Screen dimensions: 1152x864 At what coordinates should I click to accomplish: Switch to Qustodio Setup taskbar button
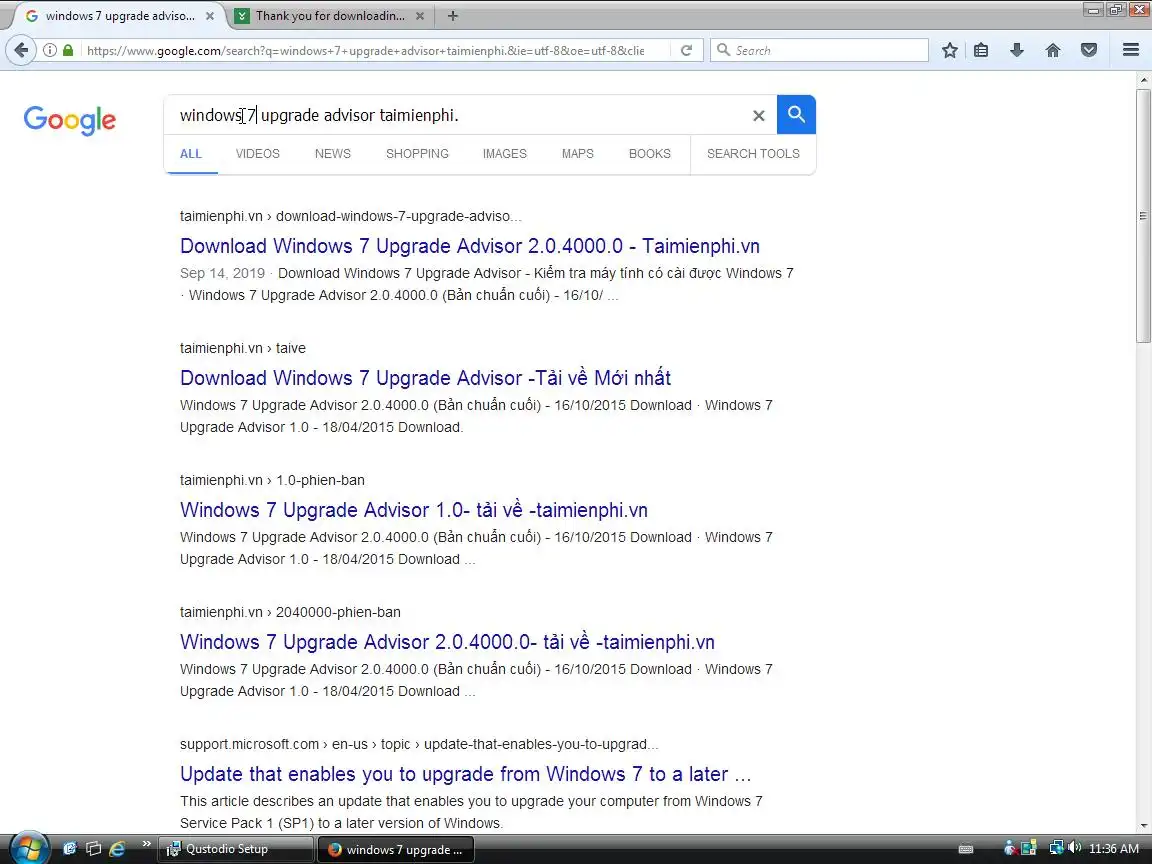[x=237, y=849]
